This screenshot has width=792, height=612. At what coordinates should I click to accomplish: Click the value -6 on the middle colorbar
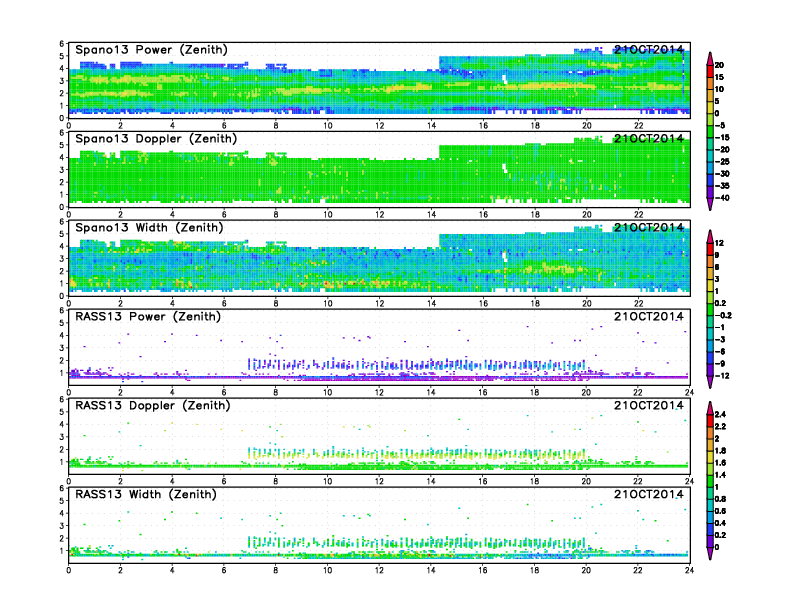pyautogui.click(x=720, y=351)
